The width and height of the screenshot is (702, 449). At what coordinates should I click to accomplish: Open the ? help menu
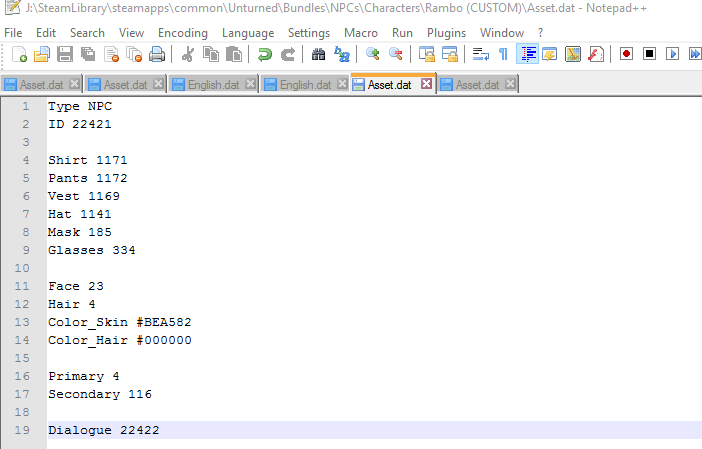540,33
